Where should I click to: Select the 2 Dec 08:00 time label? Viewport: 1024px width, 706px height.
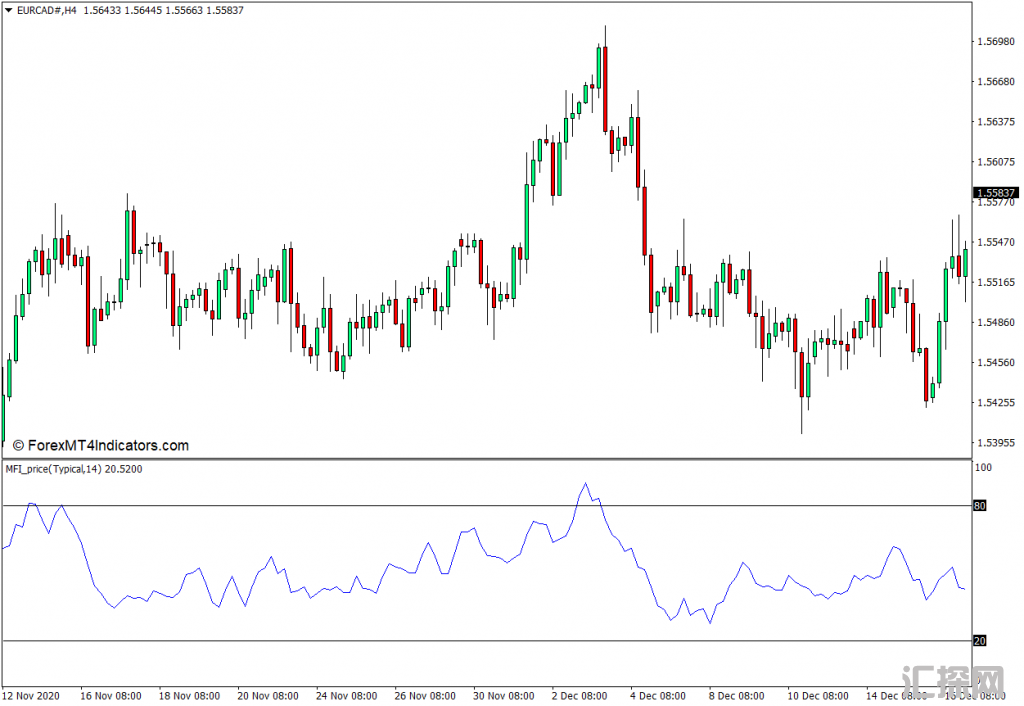(579, 695)
